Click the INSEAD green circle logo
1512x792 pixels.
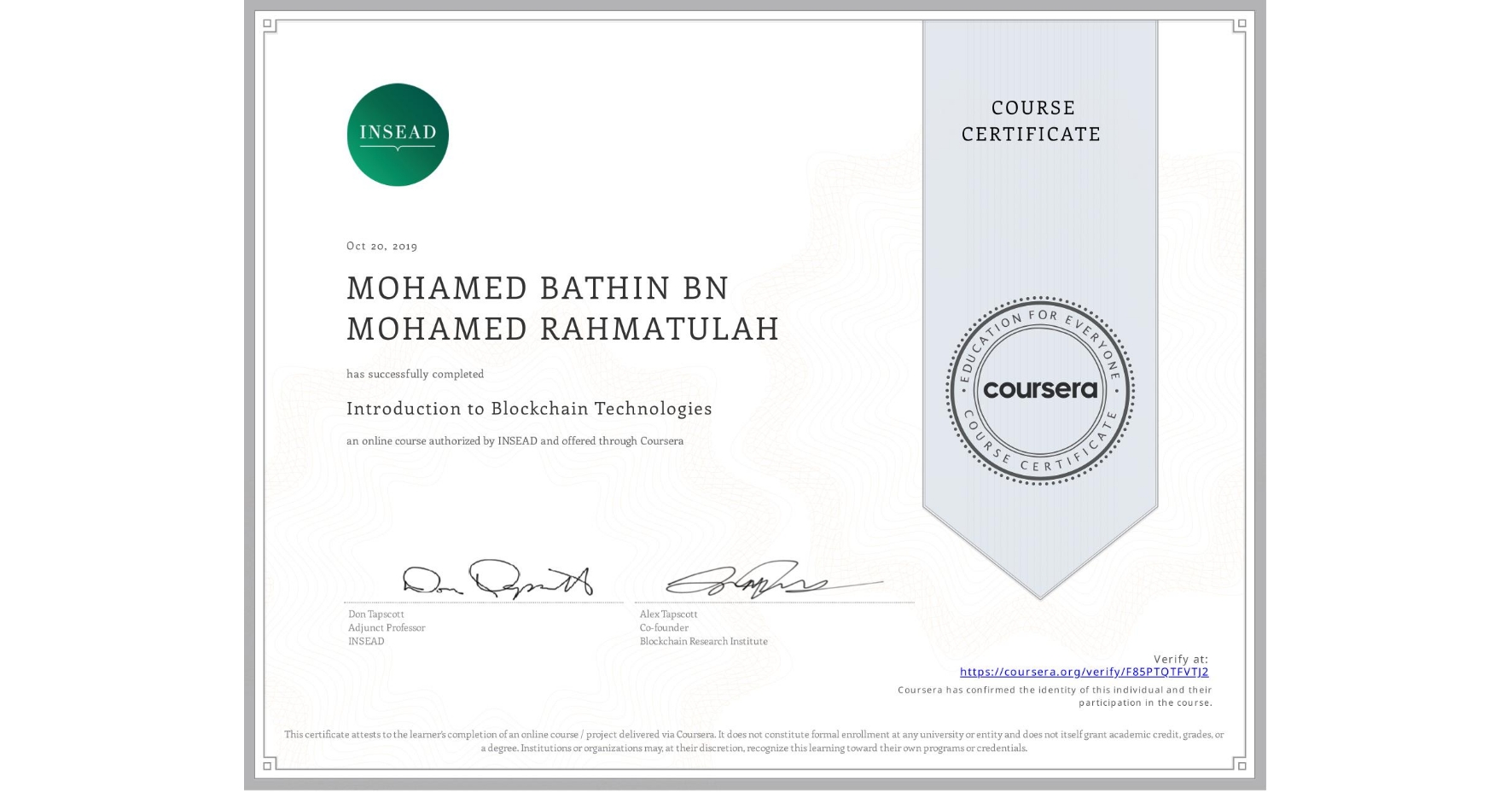coord(398,134)
